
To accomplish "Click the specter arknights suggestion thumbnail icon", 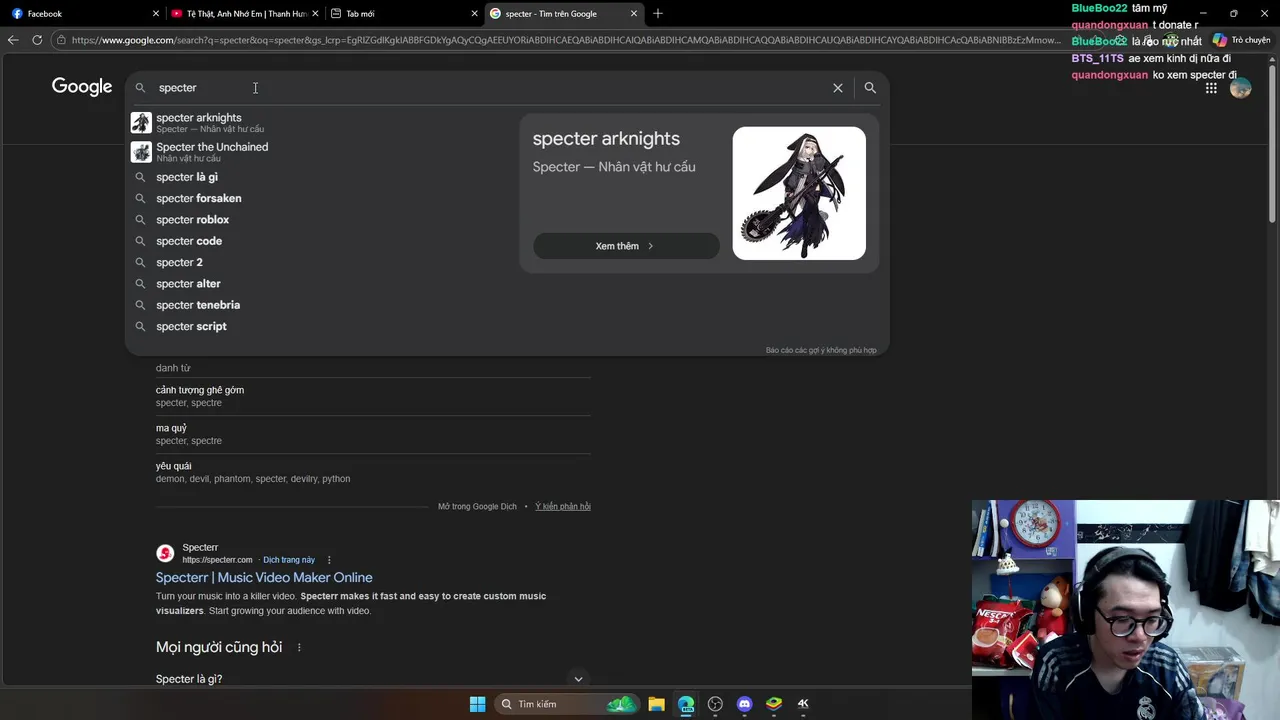I will pyautogui.click(x=141, y=123).
